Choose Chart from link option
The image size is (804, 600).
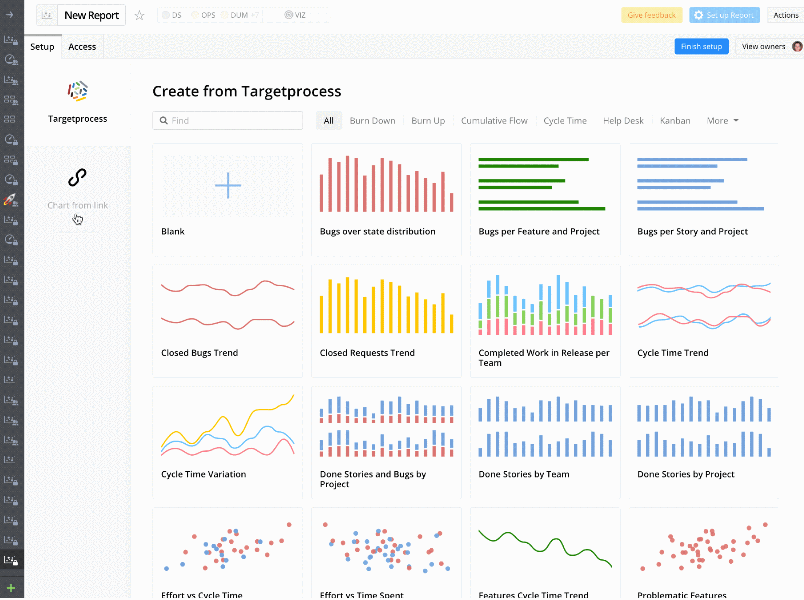[77, 190]
